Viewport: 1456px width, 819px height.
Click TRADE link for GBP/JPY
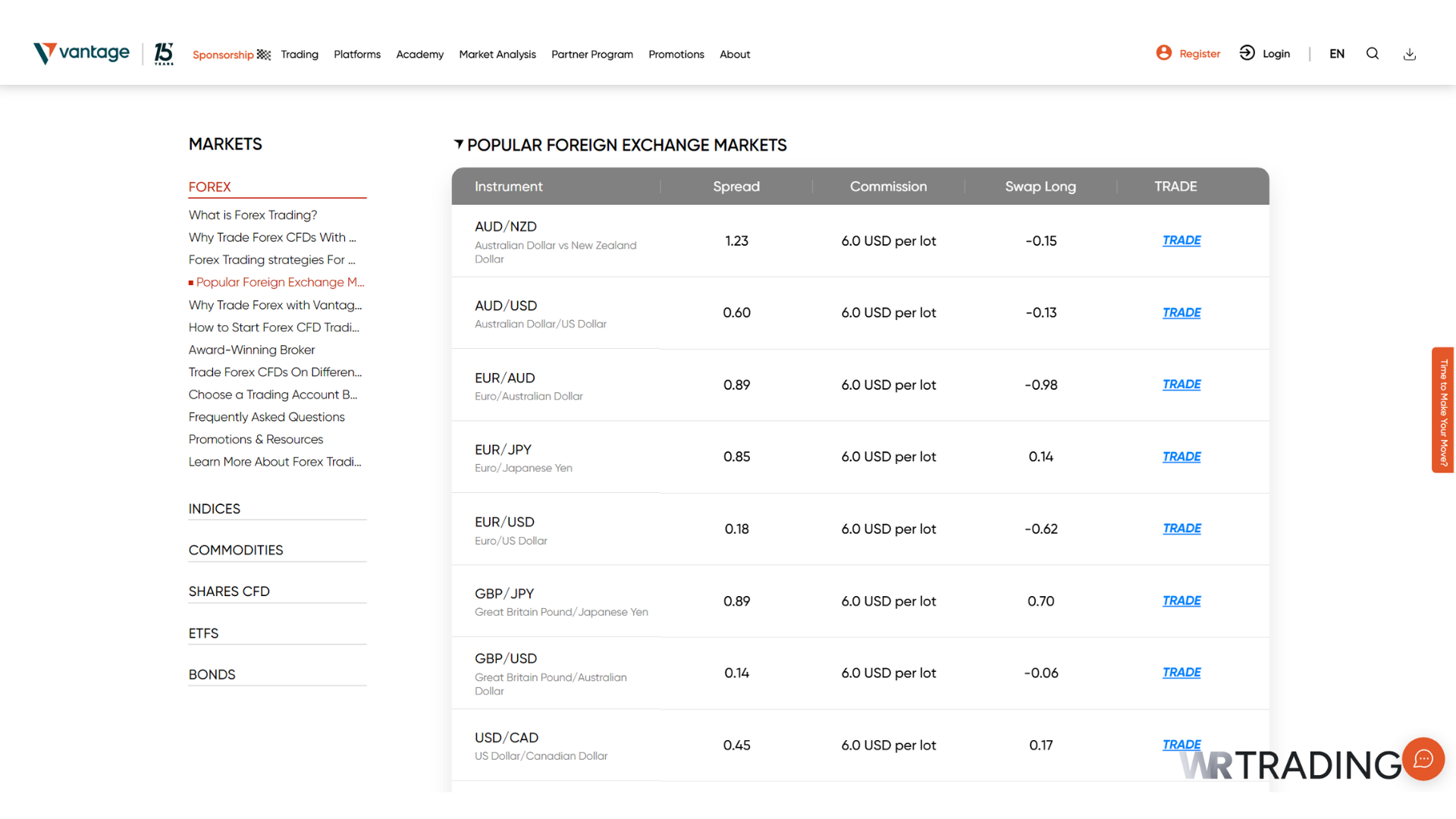pos(1181,601)
